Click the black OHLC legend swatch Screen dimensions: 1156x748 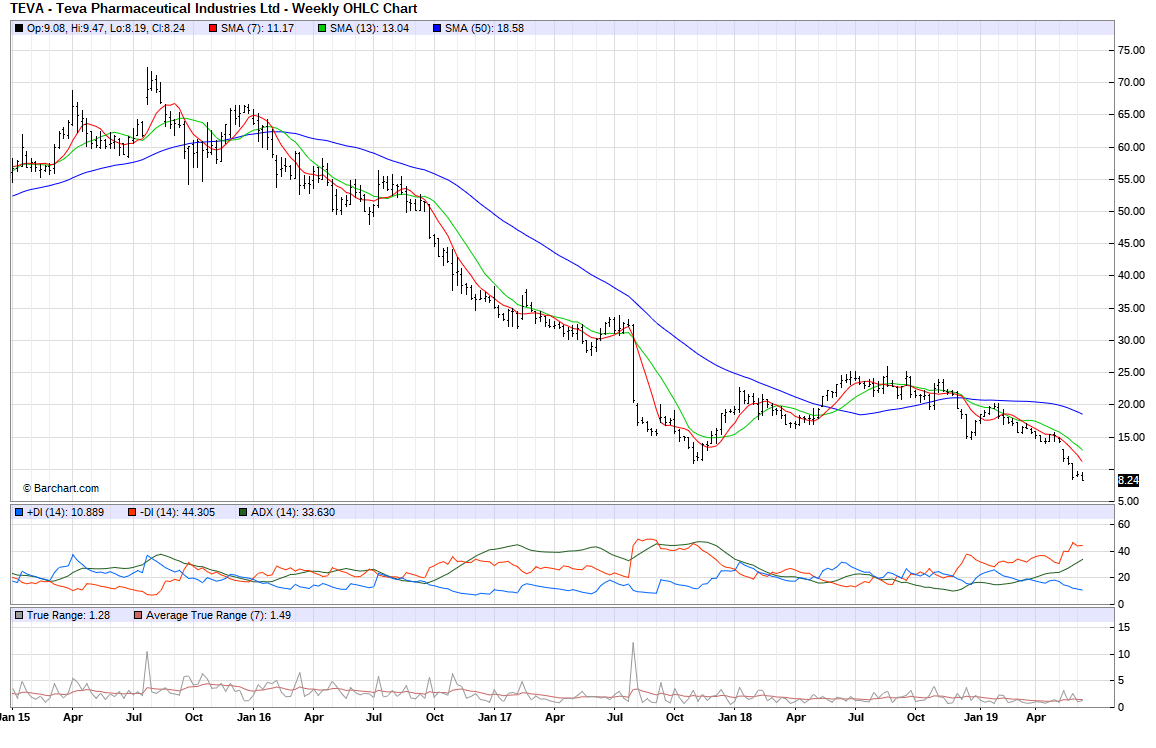19,29
